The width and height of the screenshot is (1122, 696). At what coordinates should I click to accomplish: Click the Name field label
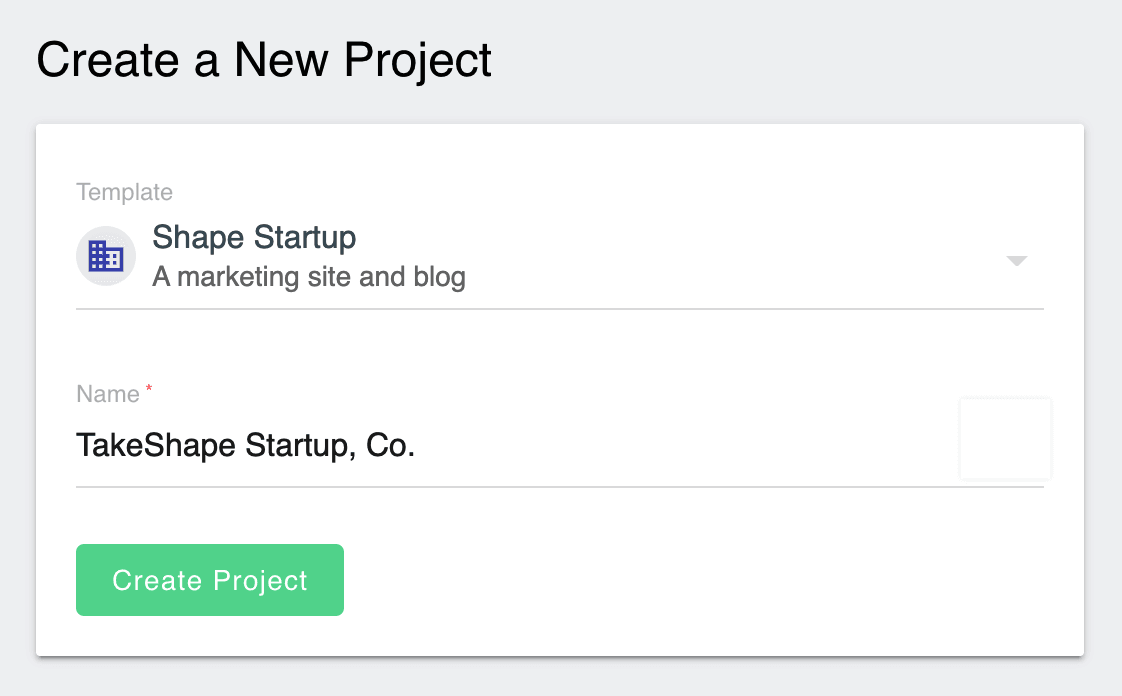(108, 394)
